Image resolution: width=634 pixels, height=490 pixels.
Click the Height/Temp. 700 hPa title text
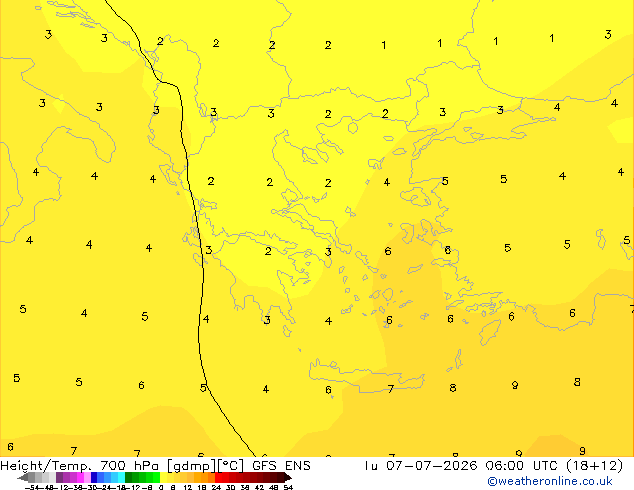79,466
